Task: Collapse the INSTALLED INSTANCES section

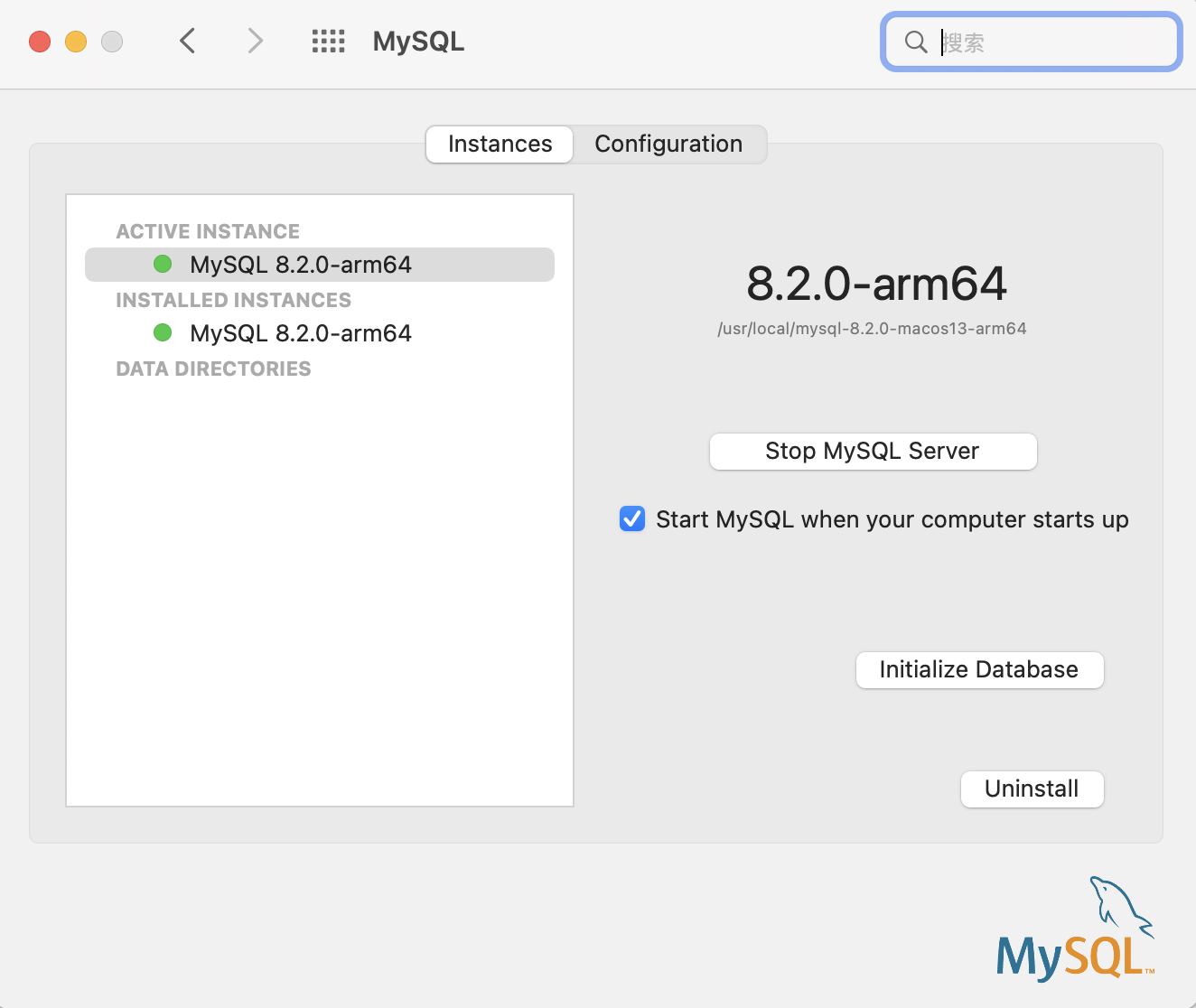Action: 233,300
